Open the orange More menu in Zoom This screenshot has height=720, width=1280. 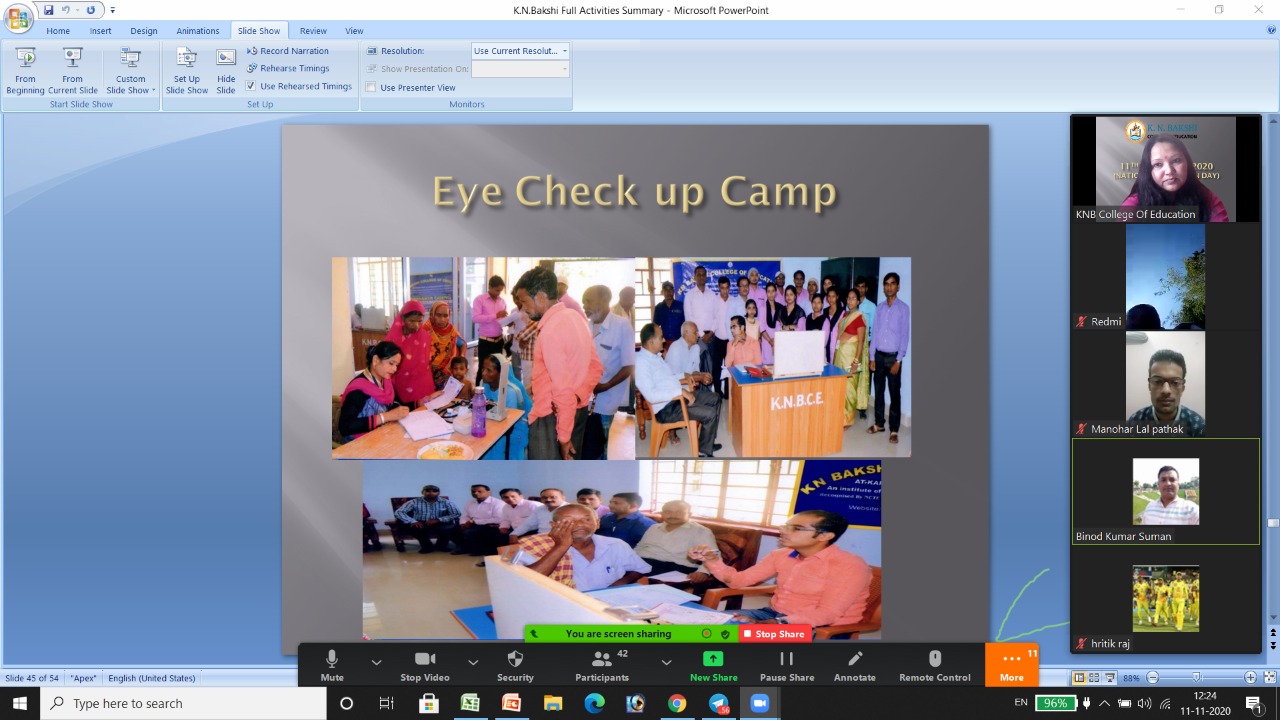[x=1012, y=665]
